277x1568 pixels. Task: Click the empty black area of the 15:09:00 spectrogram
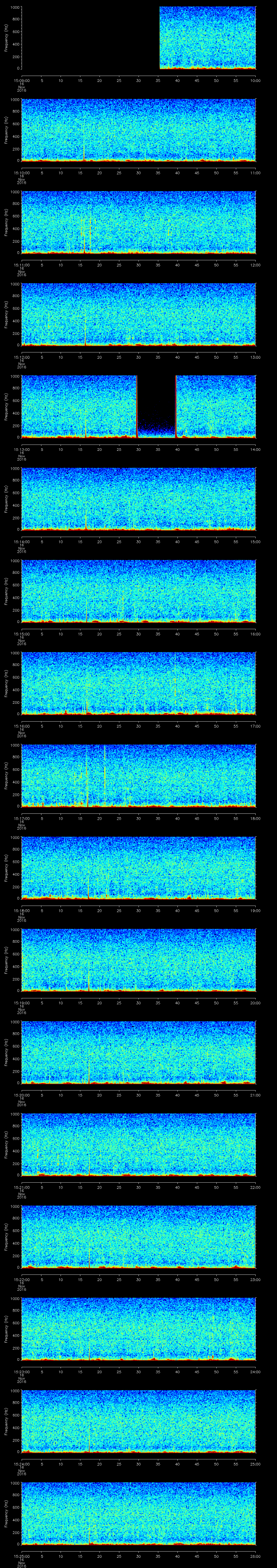[x=90, y=38]
